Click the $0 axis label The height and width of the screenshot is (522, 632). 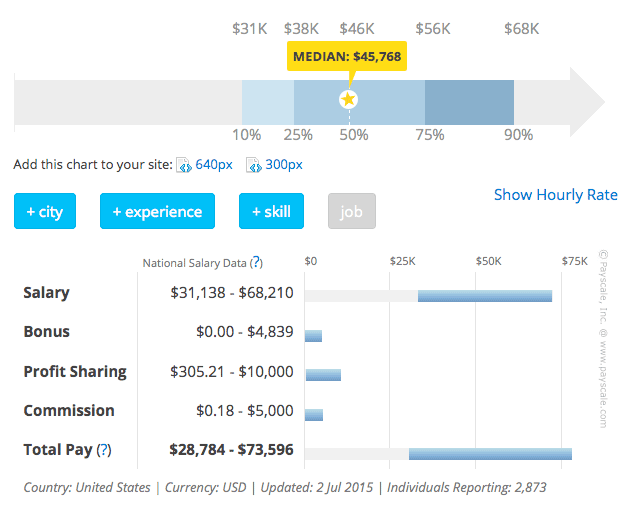[x=311, y=261]
